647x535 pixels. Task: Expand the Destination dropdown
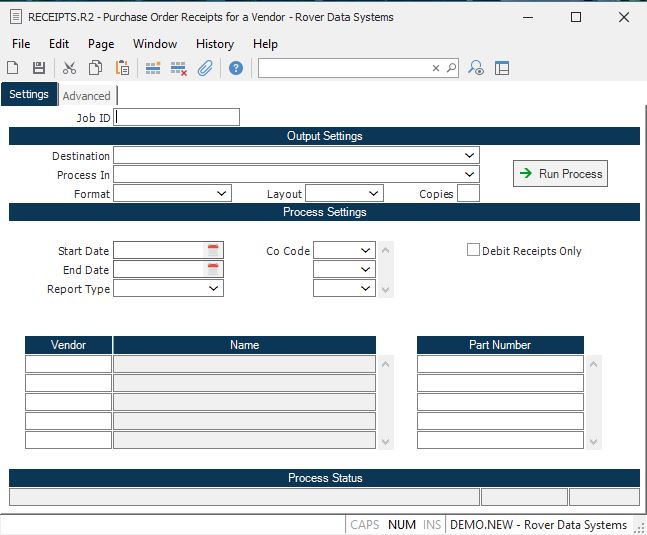point(469,156)
